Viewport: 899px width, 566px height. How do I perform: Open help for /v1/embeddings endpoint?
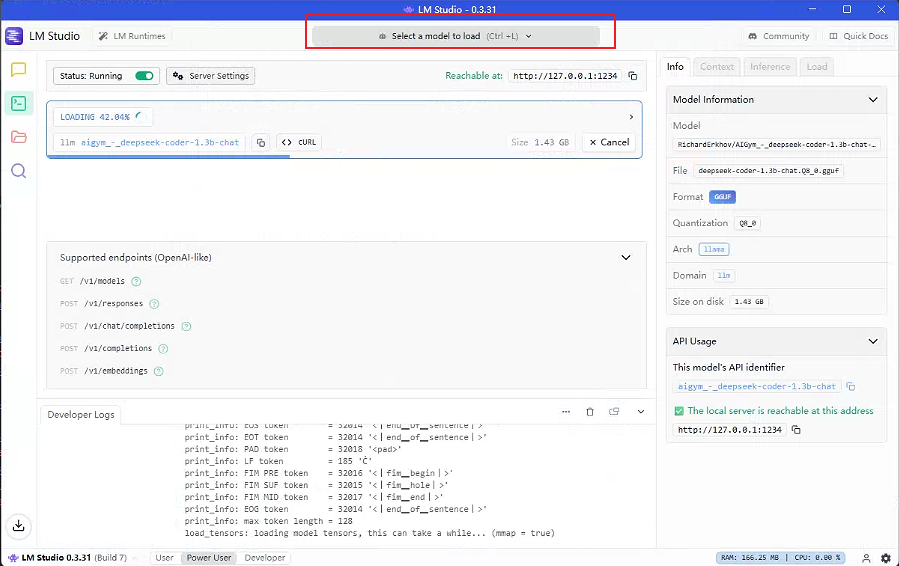coord(159,371)
